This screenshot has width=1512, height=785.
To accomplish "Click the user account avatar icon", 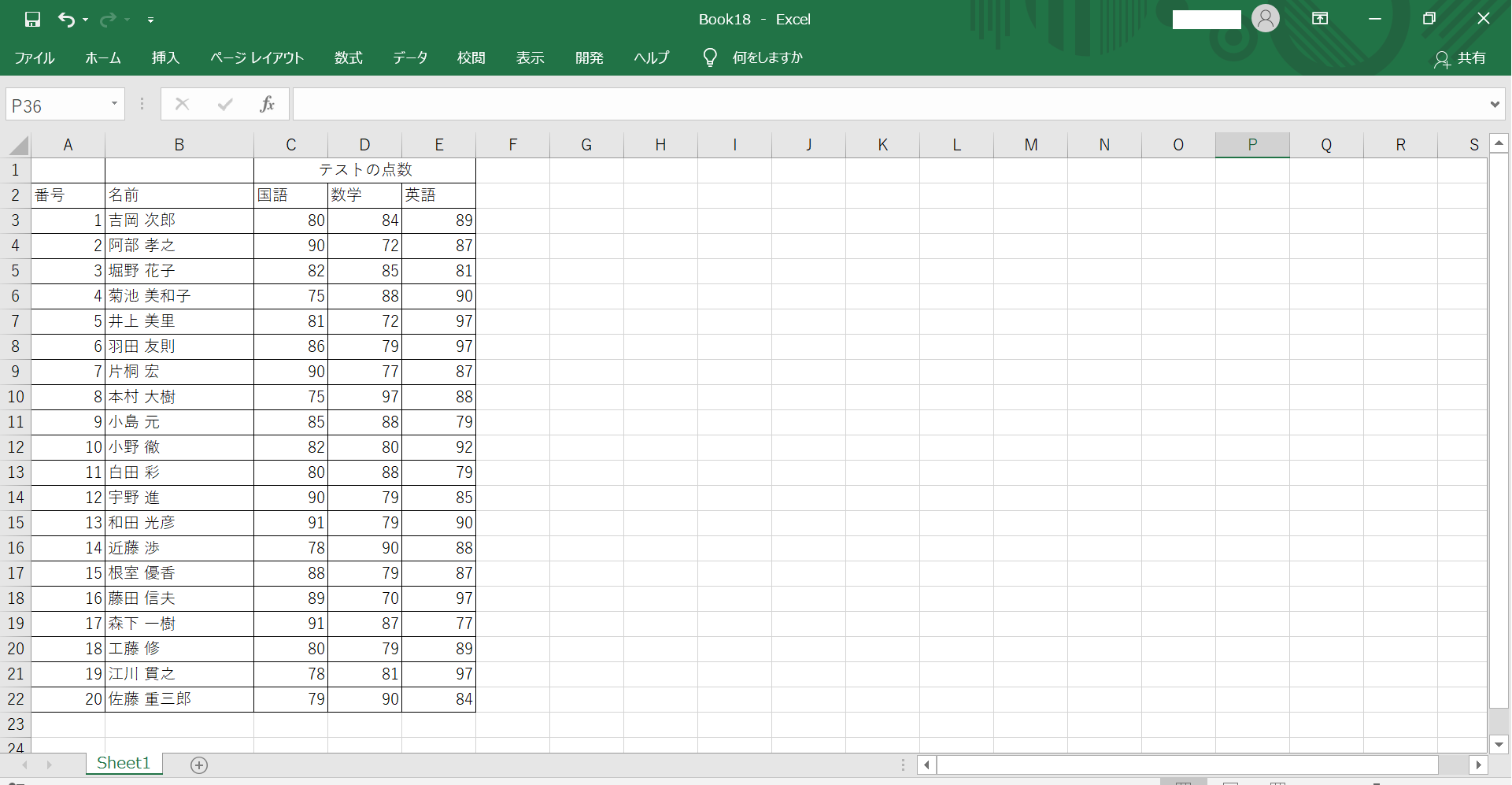I will (x=1265, y=18).
